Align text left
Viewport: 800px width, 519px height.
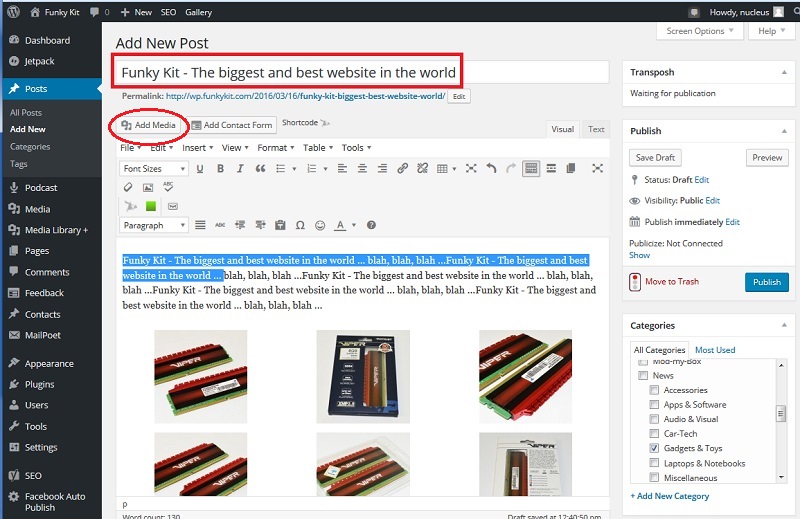pyautogui.click(x=342, y=168)
